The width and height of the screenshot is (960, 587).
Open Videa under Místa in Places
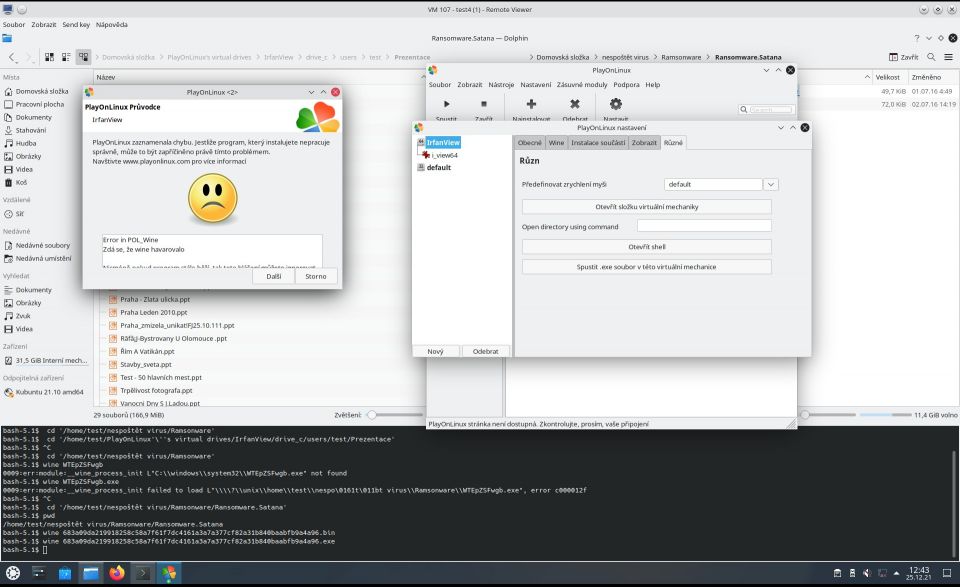point(24,170)
